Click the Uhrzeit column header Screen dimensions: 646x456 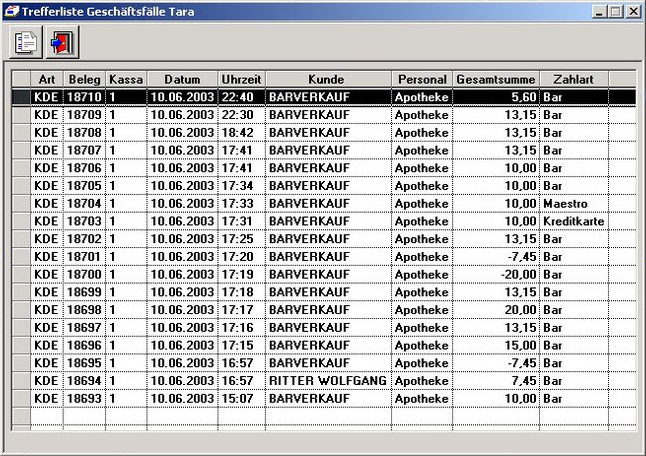(x=241, y=79)
